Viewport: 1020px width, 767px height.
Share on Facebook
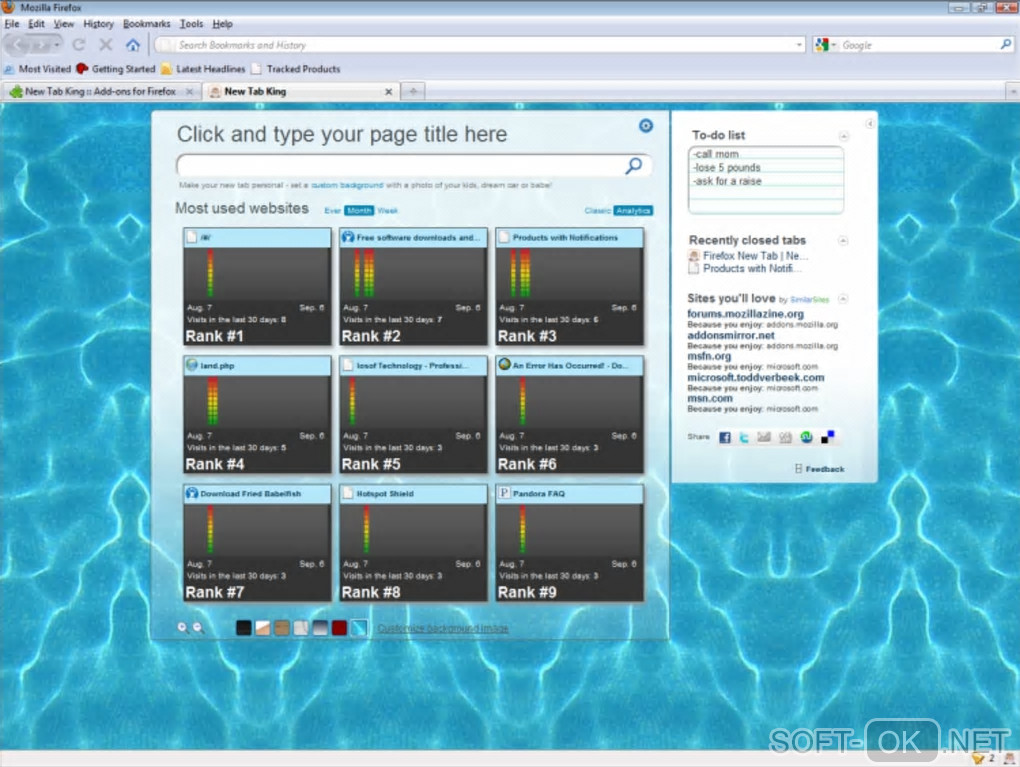point(725,437)
